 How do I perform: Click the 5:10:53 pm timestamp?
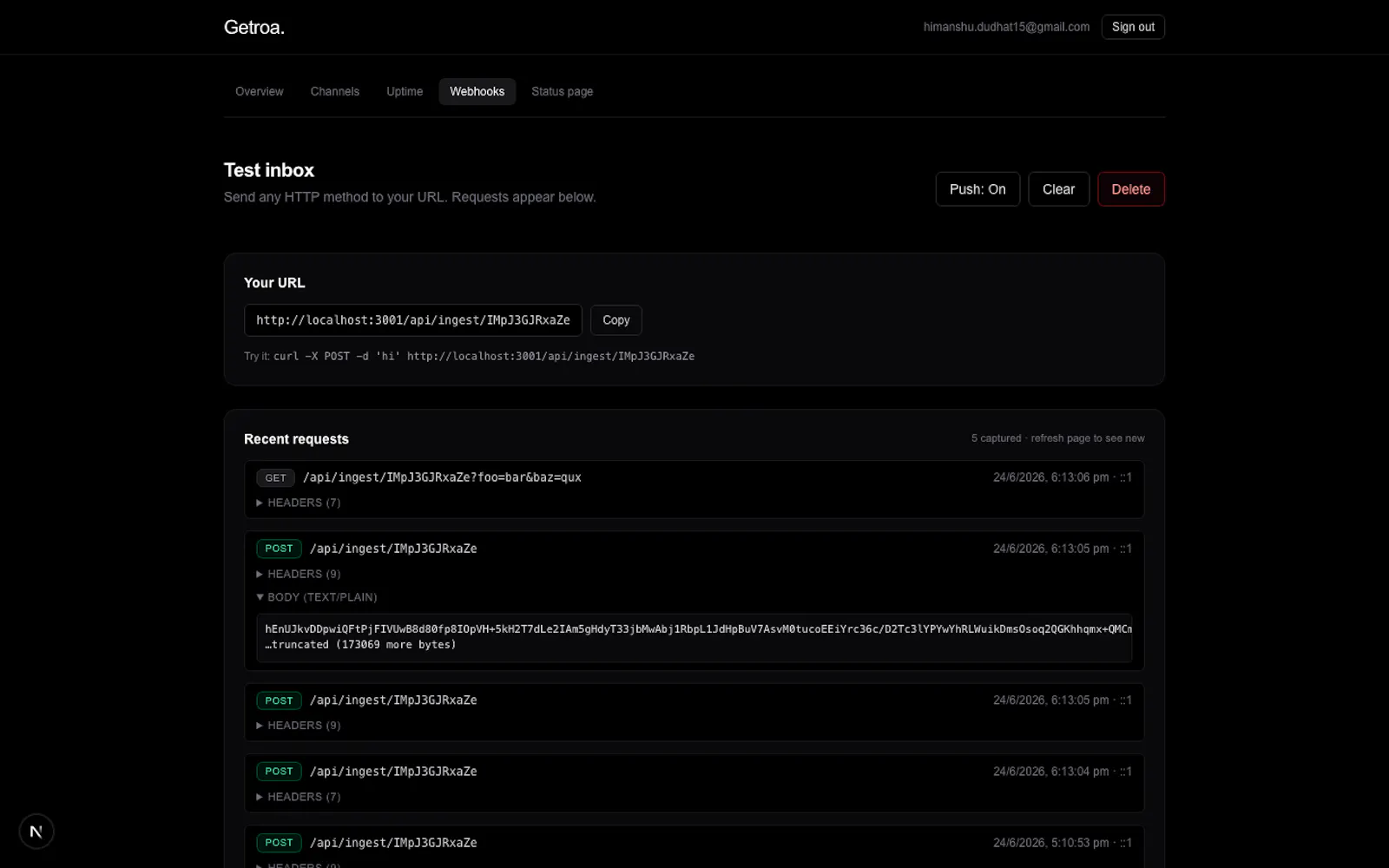coord(1050,843)
